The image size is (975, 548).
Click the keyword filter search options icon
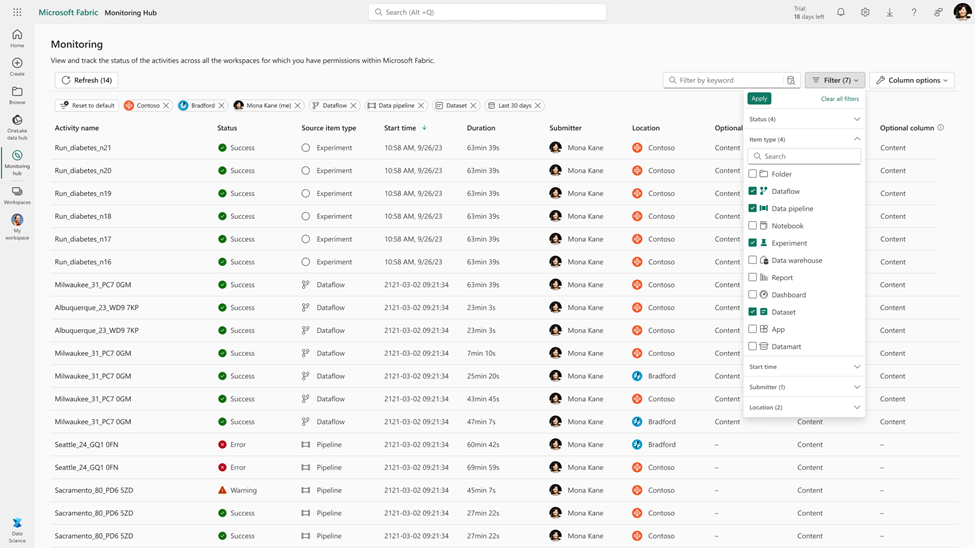(791, 80)
